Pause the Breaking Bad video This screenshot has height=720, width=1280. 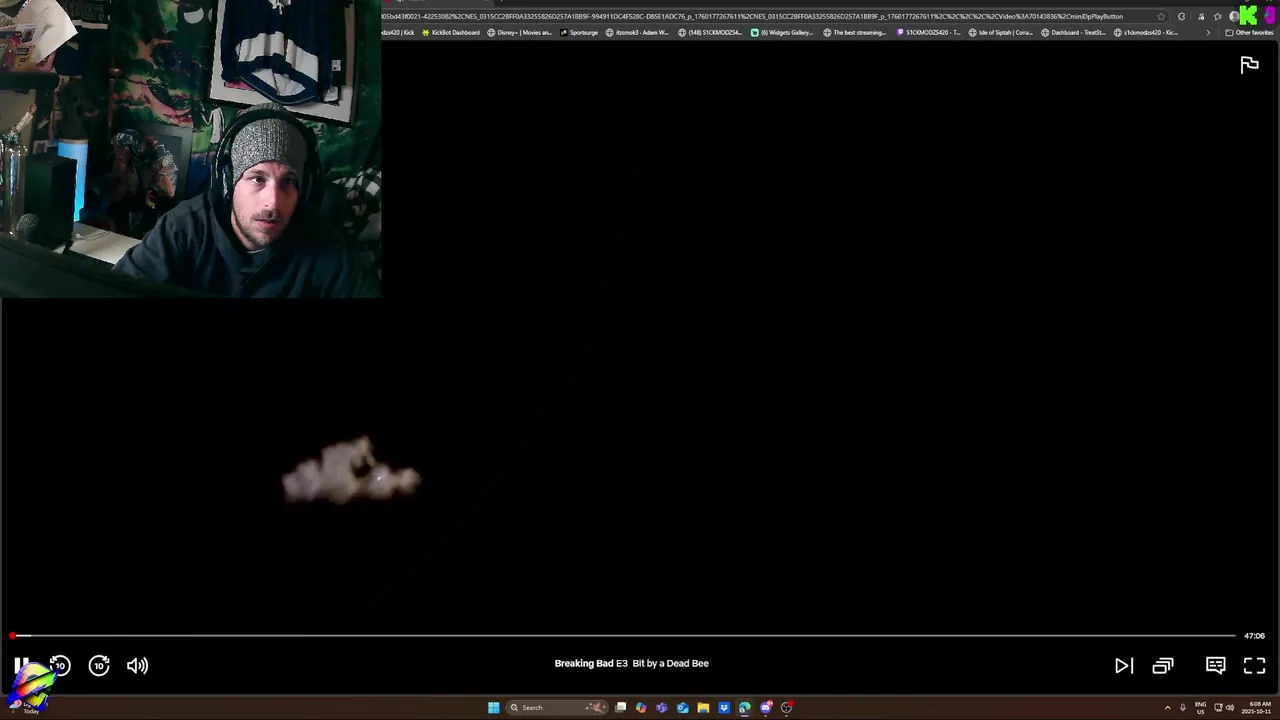coord(21,665)
